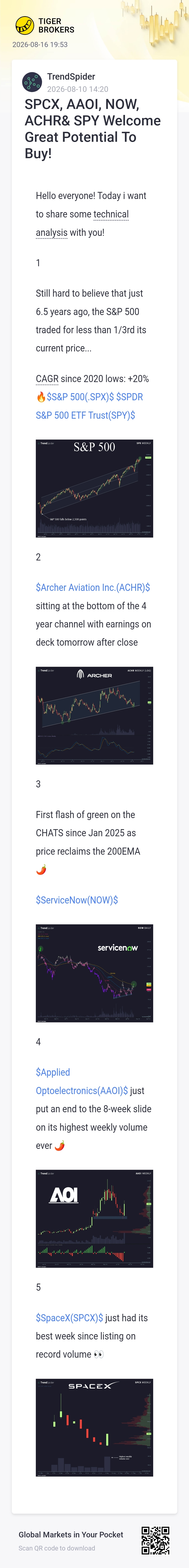Open the $ServiceNow(NOW)$ ticker link
This screenshot has height=1568, width=189.
coord(77,900)
